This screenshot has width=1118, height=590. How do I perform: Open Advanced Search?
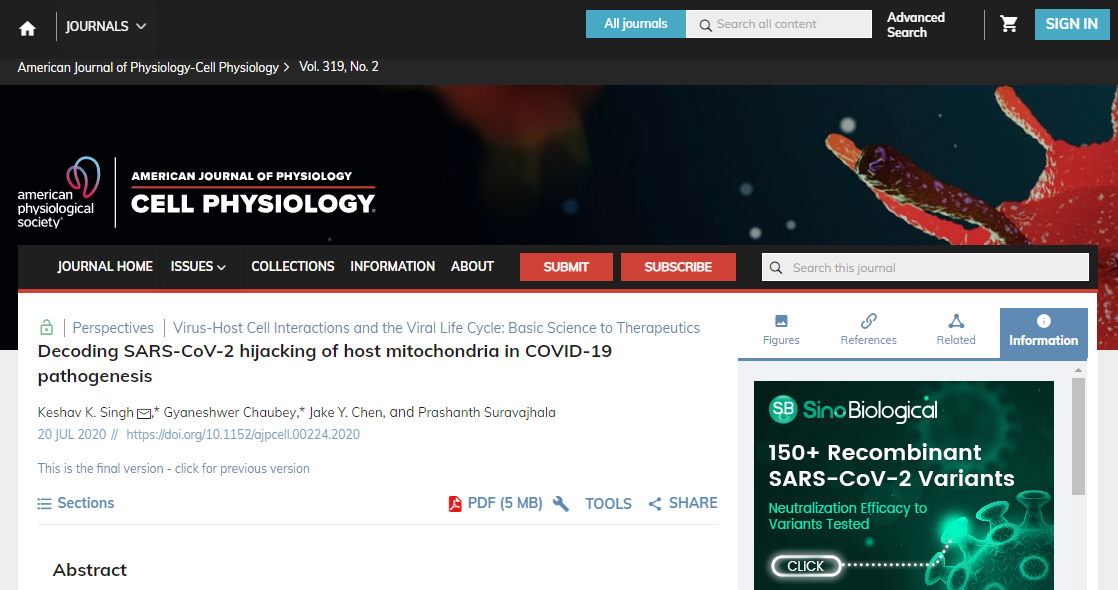click(x=916, y=25)
